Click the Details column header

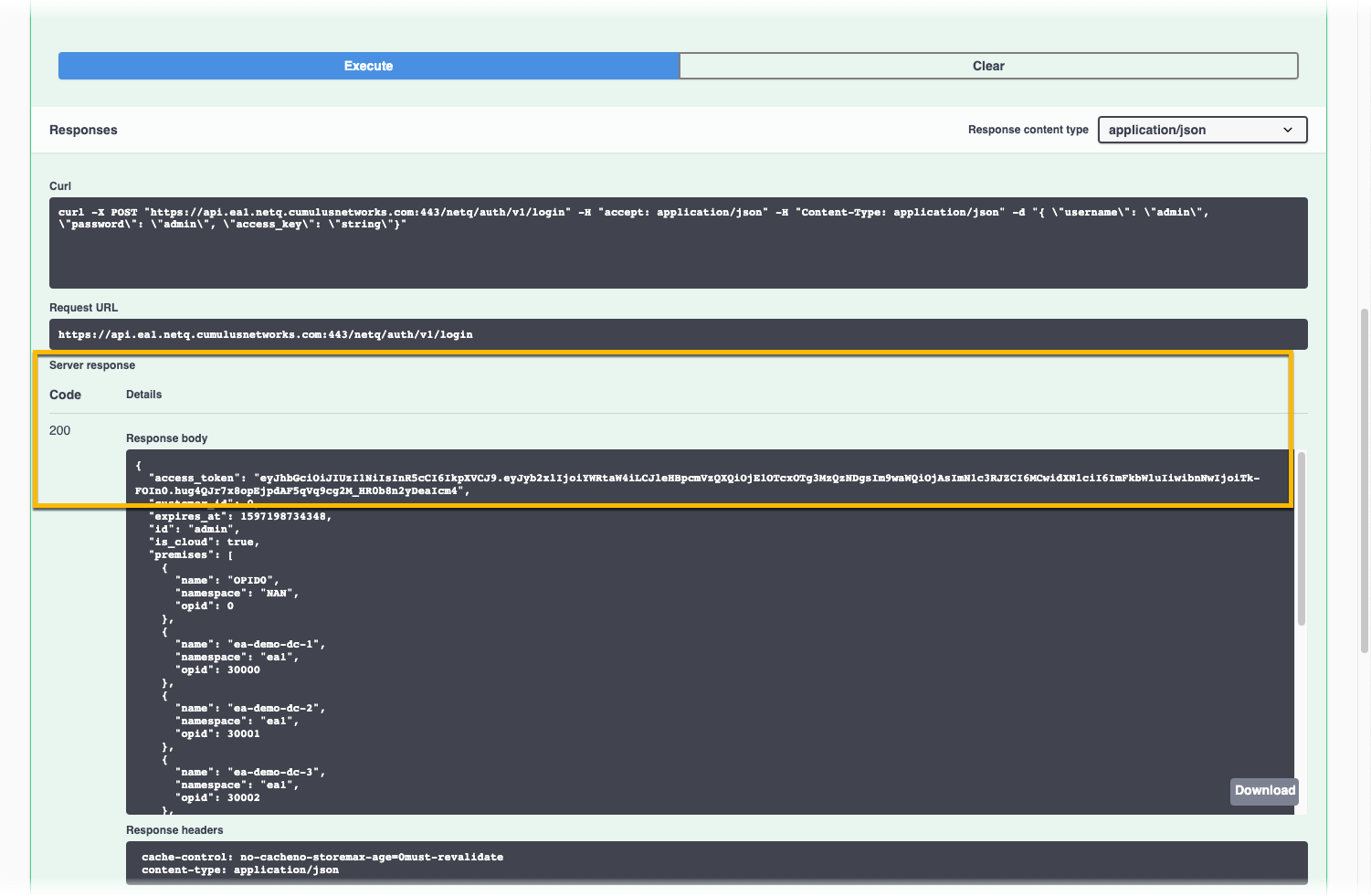pos(143,395)
